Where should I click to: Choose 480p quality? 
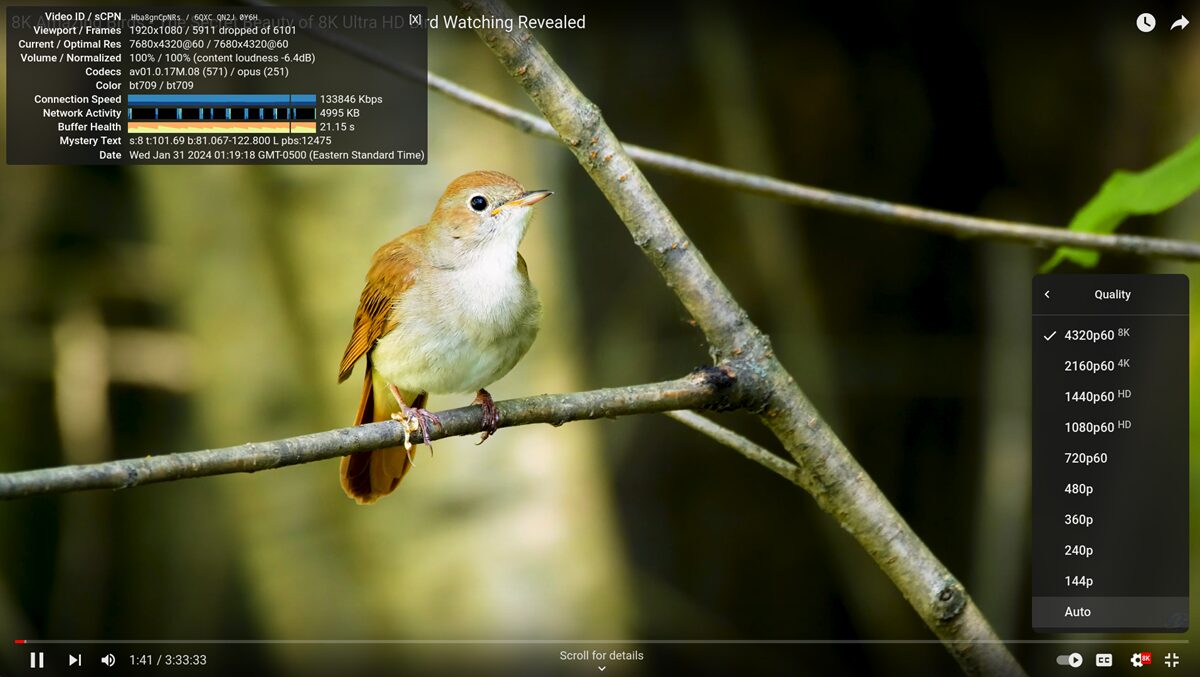(x=1110, y=489)
